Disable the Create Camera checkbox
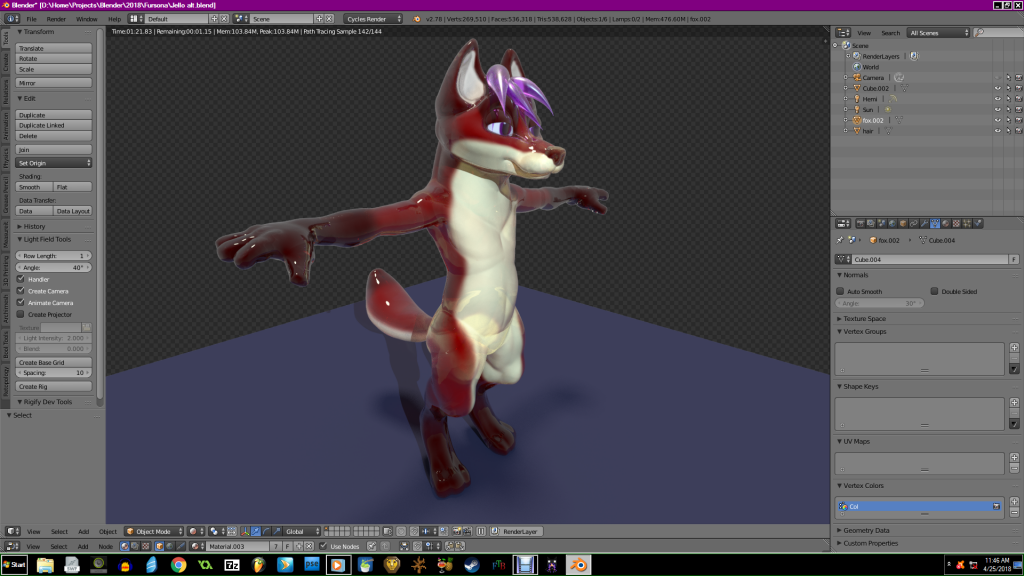 pyautogui.click(x=21, y=291)
